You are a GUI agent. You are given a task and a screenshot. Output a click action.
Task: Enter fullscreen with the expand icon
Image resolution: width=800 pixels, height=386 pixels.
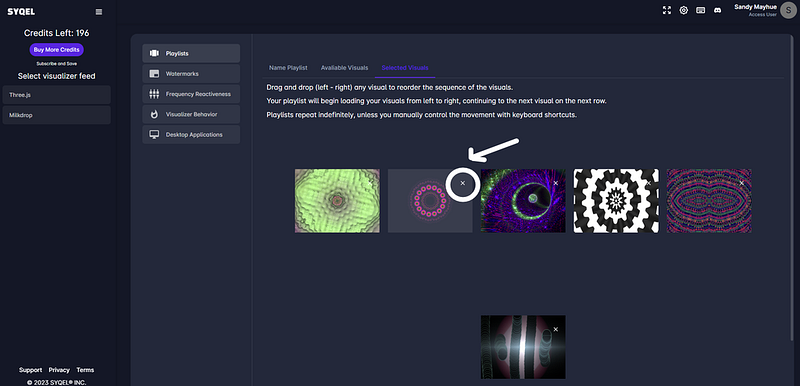coord(667,10)
